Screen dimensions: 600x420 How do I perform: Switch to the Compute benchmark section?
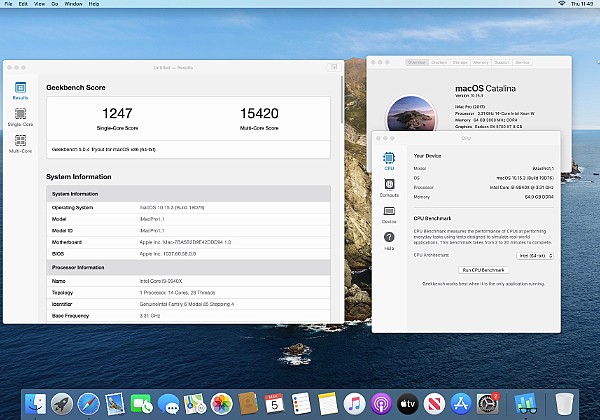click(389, 188)
